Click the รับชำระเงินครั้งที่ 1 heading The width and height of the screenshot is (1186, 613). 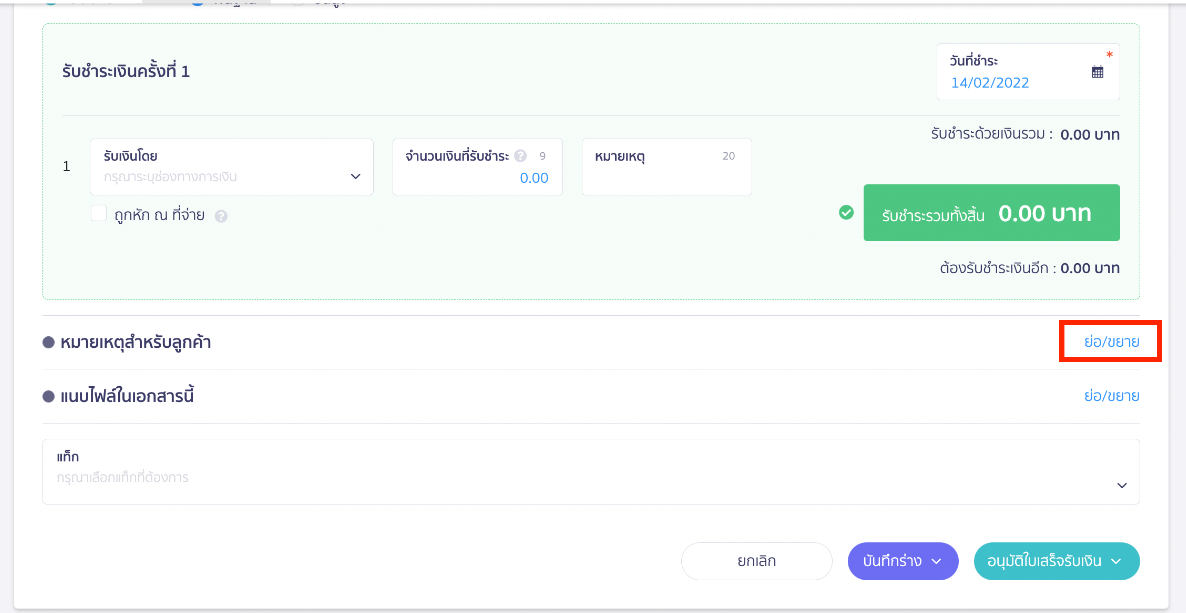coord(126,72)
